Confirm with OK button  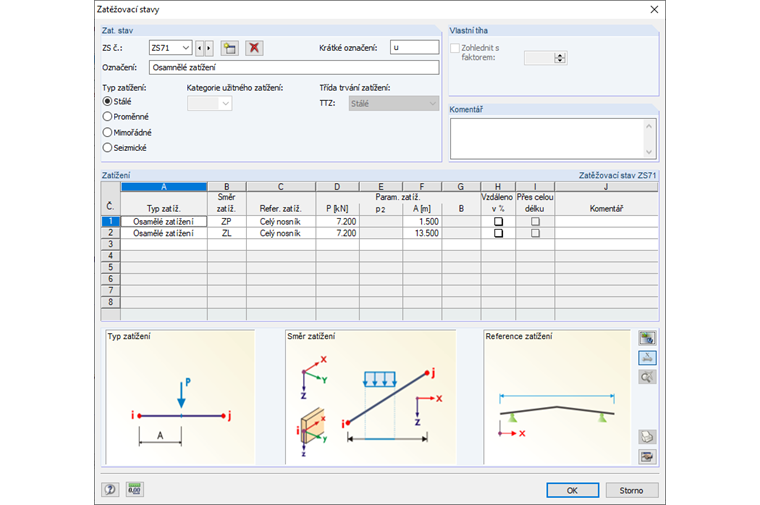point(572,490)
